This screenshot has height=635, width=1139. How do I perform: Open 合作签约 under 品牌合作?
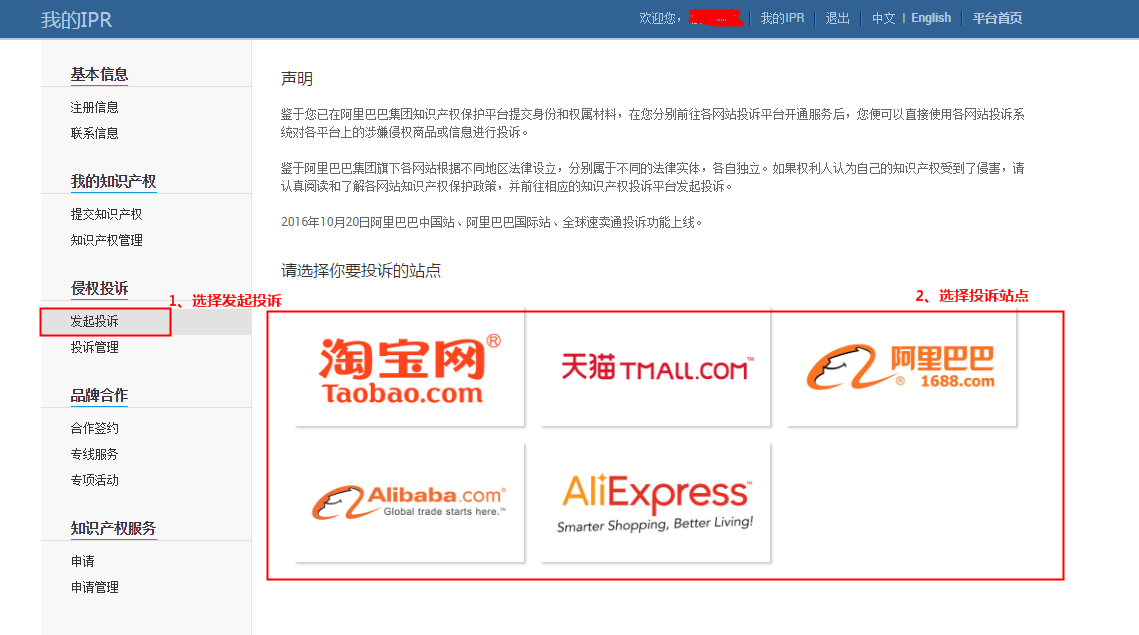point(94,429)
